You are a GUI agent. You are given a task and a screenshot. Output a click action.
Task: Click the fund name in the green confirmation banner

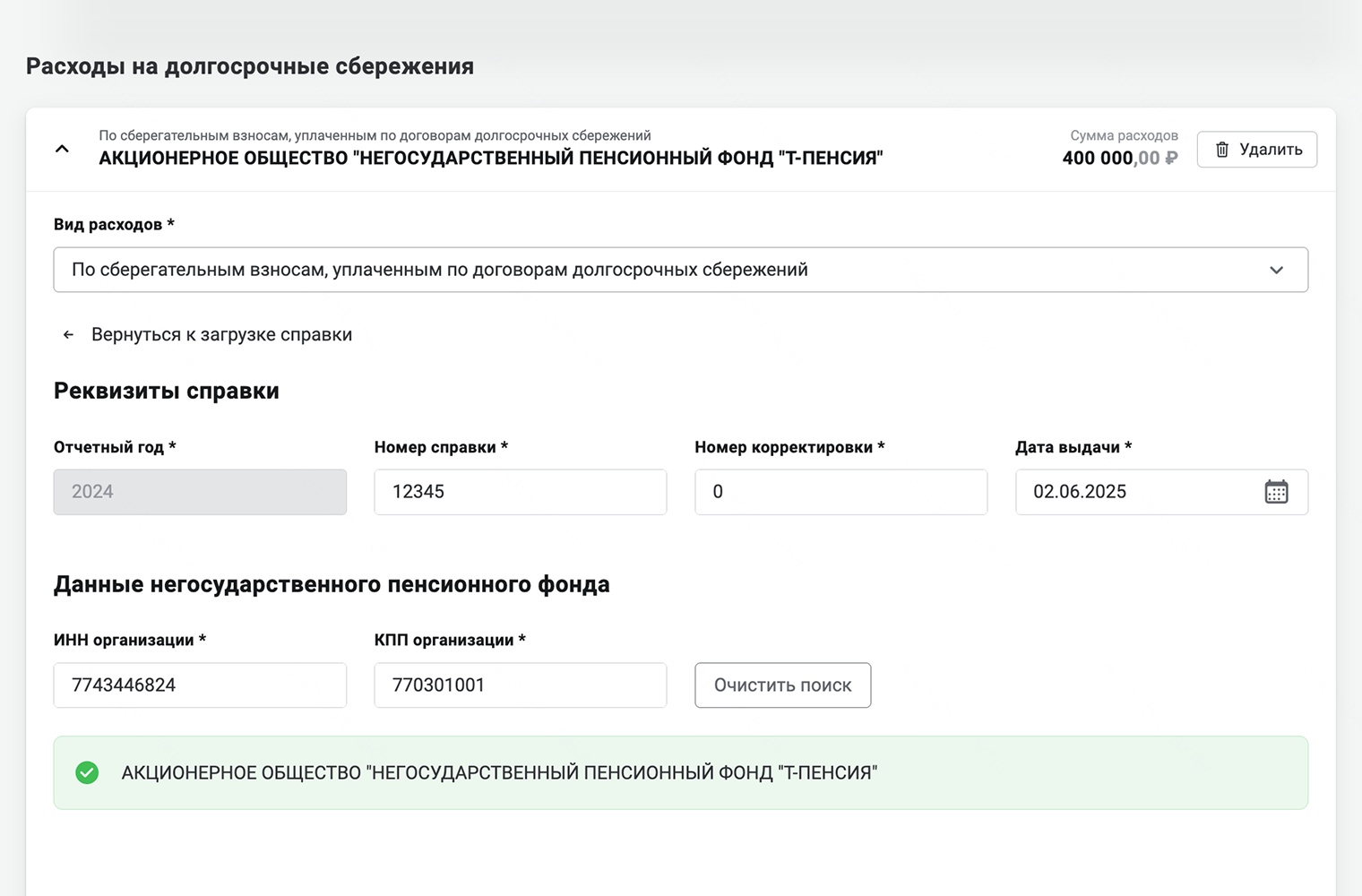coord(499,772)
